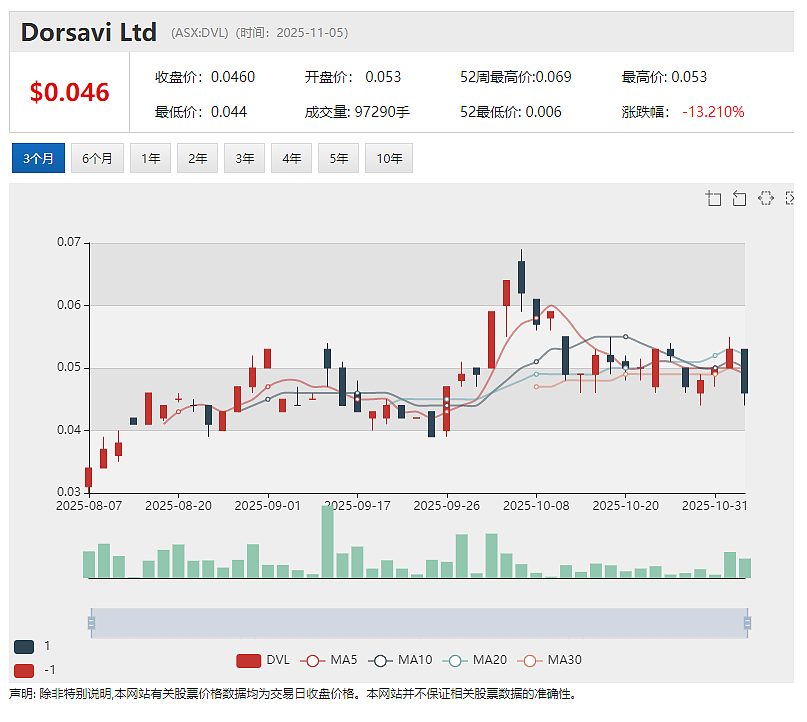The image size is (807, 722).
Task: Show the 5年 chart period
Action: click(338, 158)
